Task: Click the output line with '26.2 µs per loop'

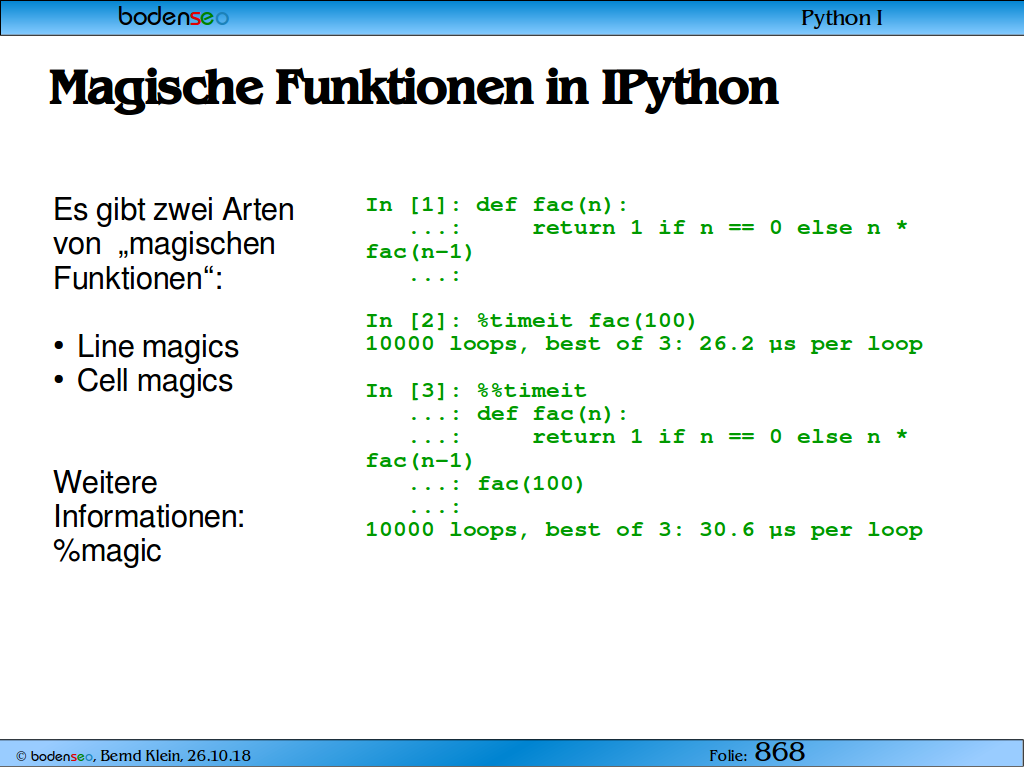Action: pyautogui.click(x=644, y=344)
